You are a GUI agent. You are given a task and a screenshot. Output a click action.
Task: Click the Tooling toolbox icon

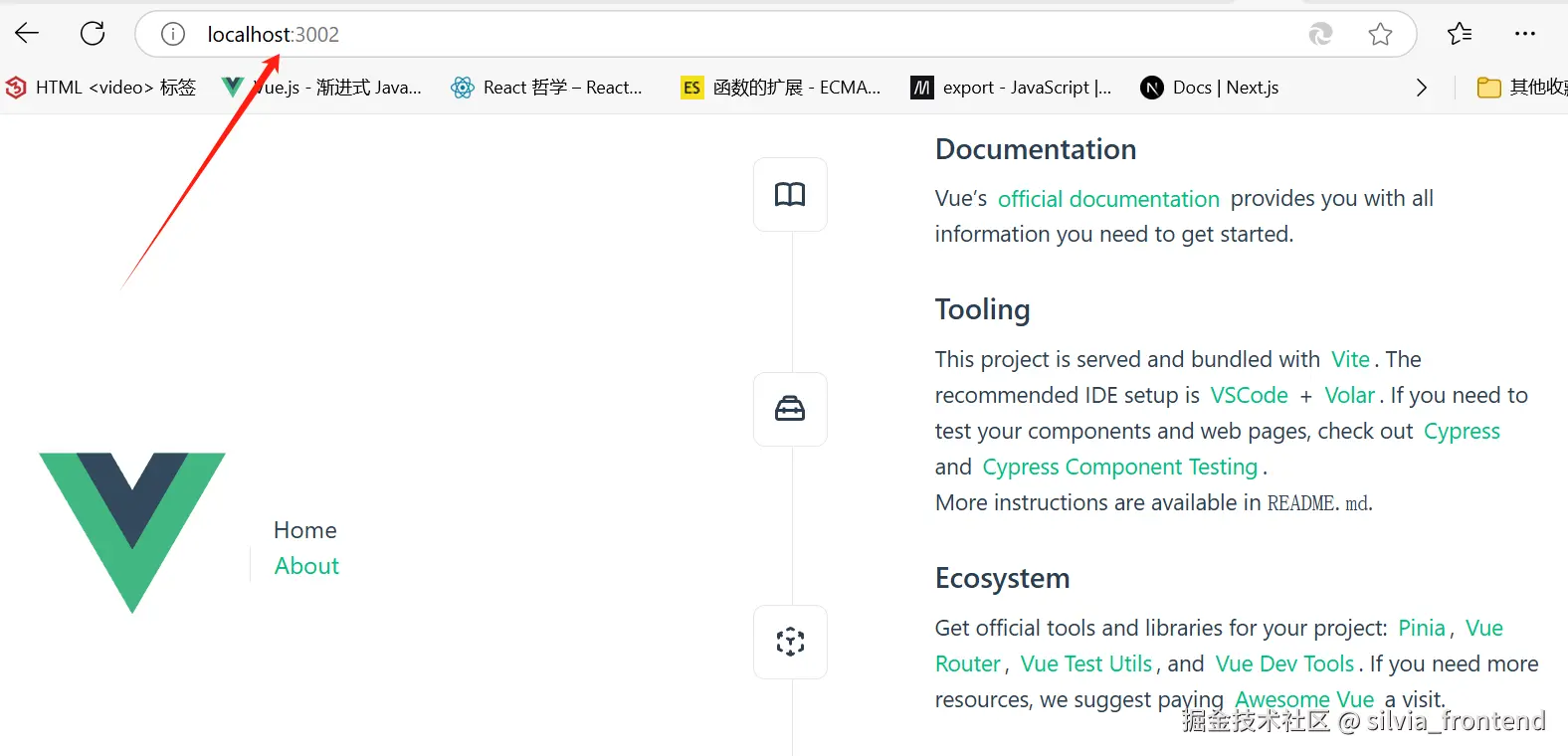(790, 409)
